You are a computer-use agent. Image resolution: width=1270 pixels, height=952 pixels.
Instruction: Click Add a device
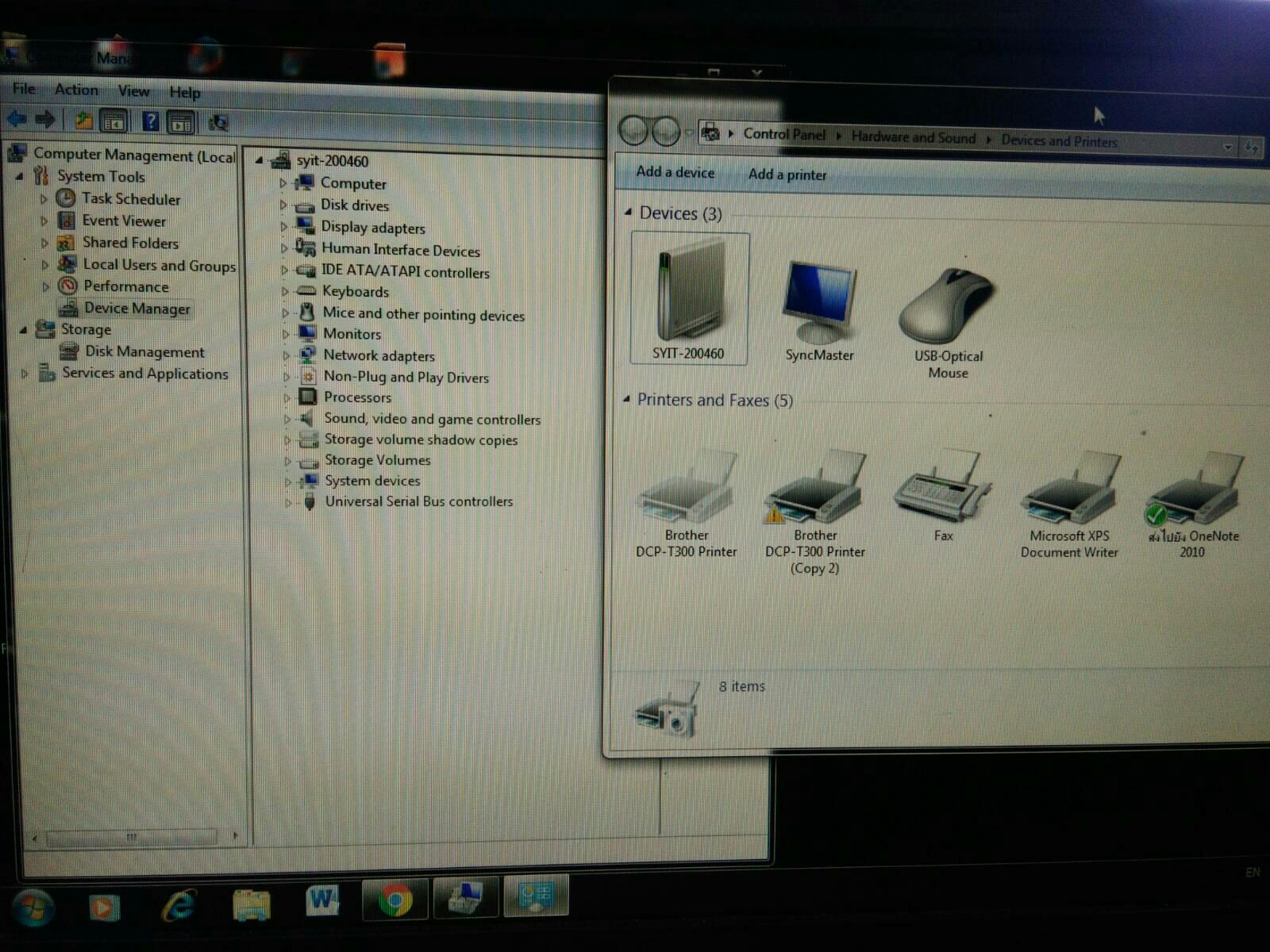tap(675, 172)
